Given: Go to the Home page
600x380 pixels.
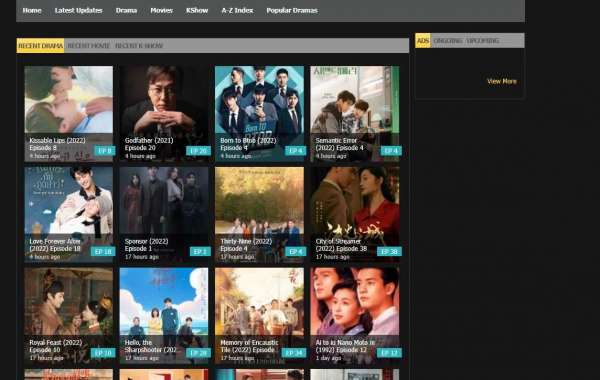Looking at the screenshot, I should click(32, 11).
